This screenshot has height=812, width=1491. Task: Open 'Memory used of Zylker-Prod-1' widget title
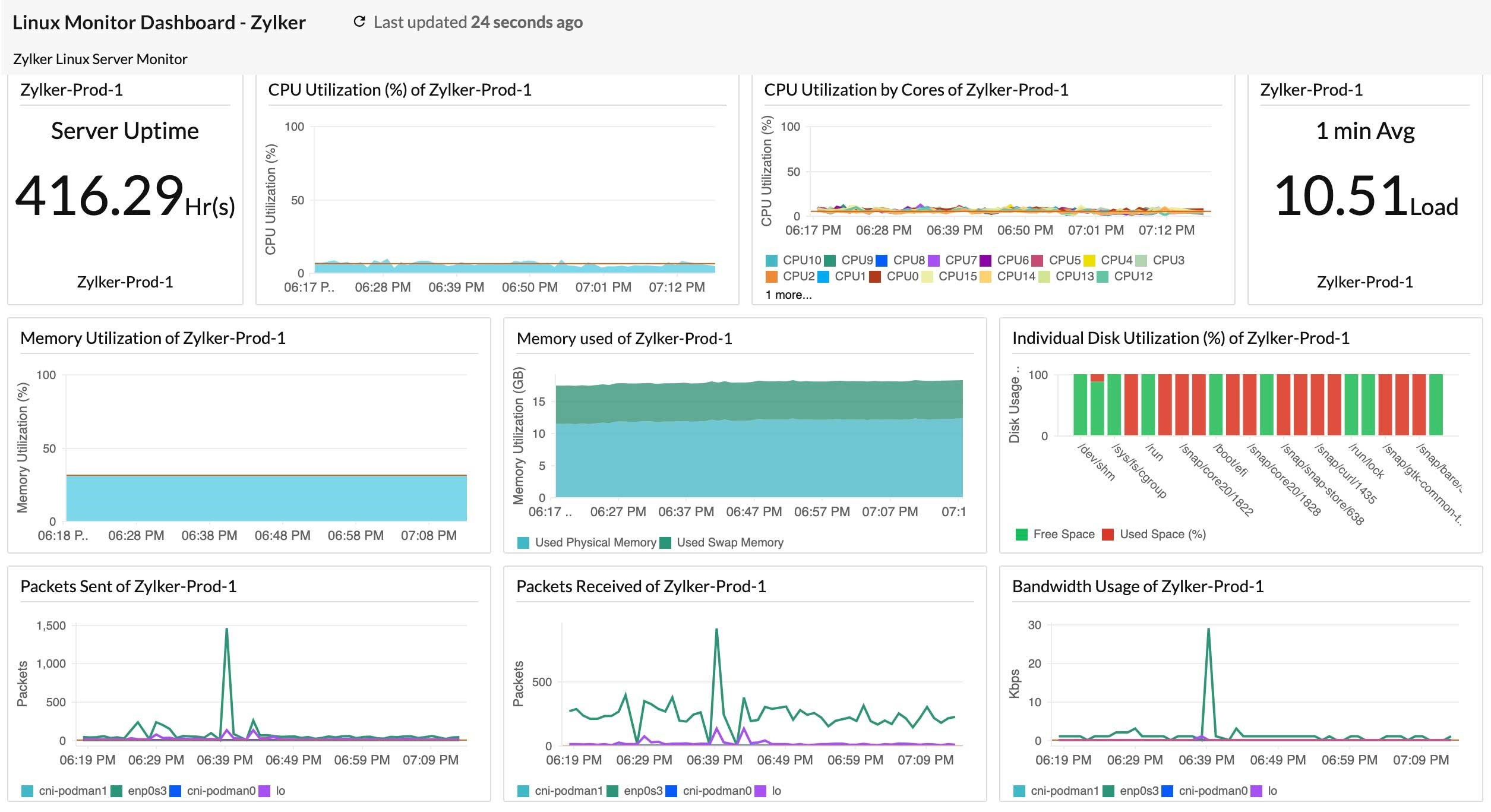pos(624,338)
